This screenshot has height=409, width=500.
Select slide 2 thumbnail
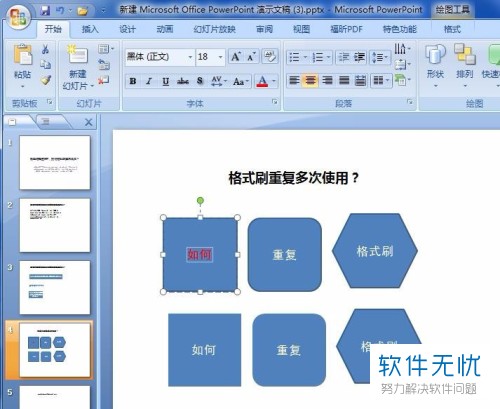click(55, 225)
